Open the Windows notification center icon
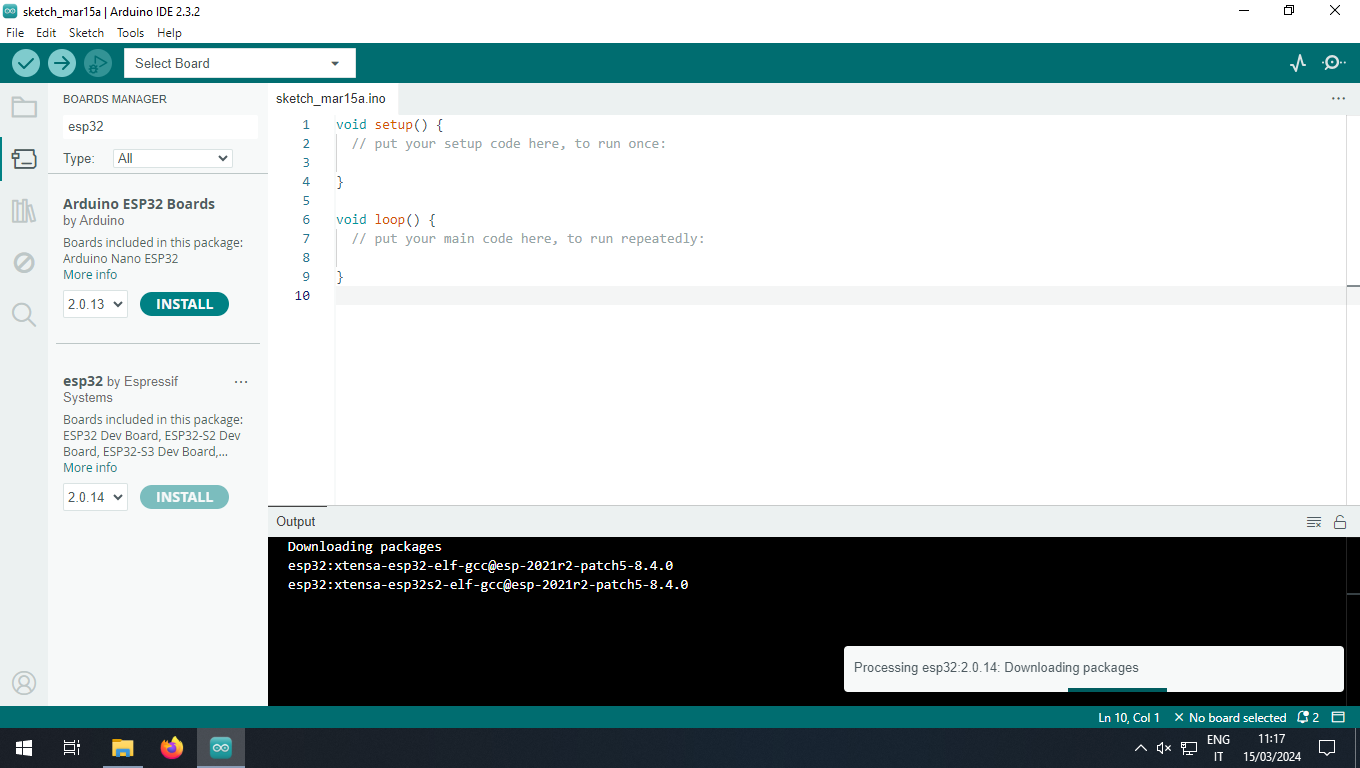 click(1327, 748)
